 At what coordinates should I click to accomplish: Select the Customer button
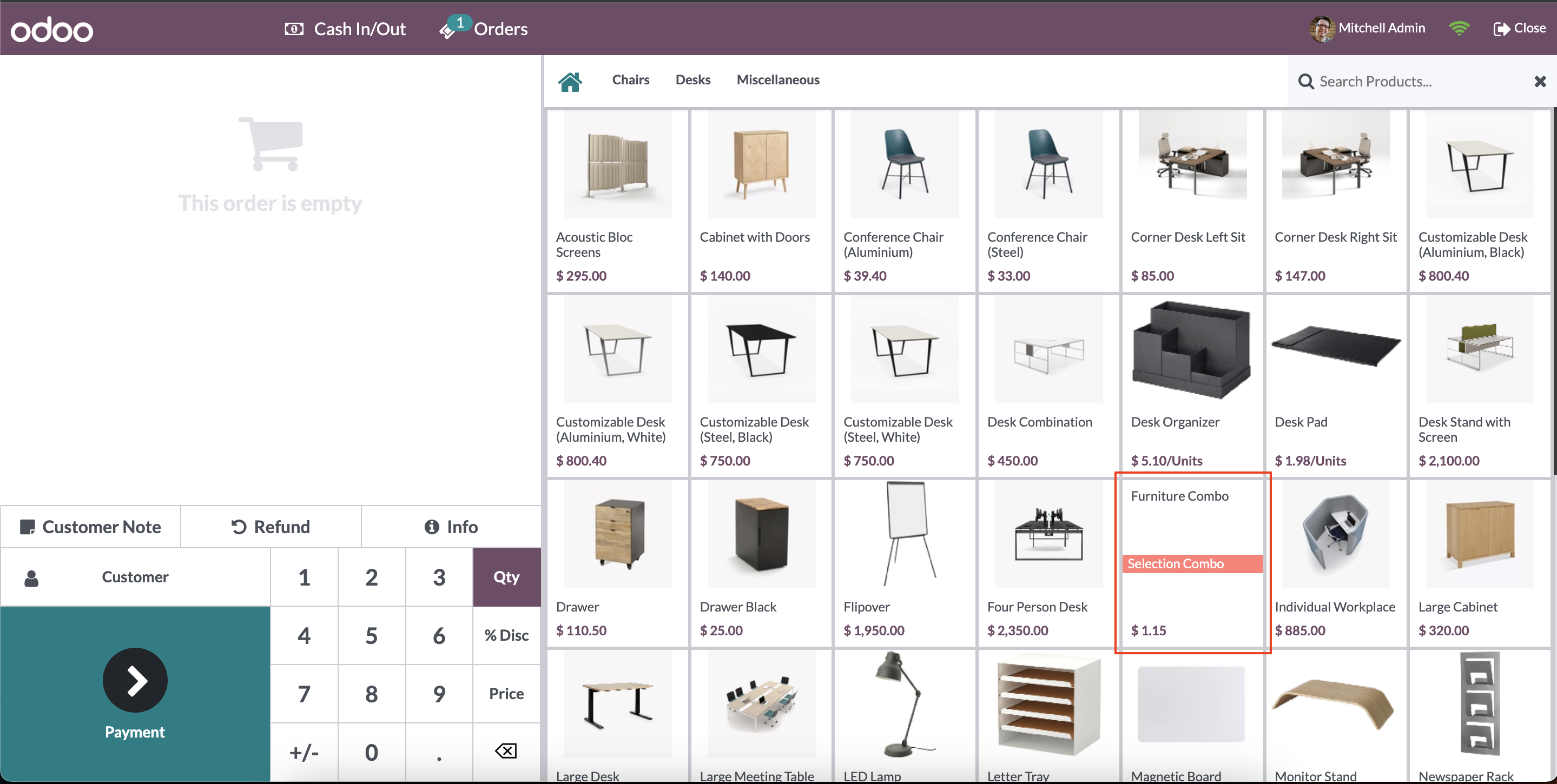[135, 577]
